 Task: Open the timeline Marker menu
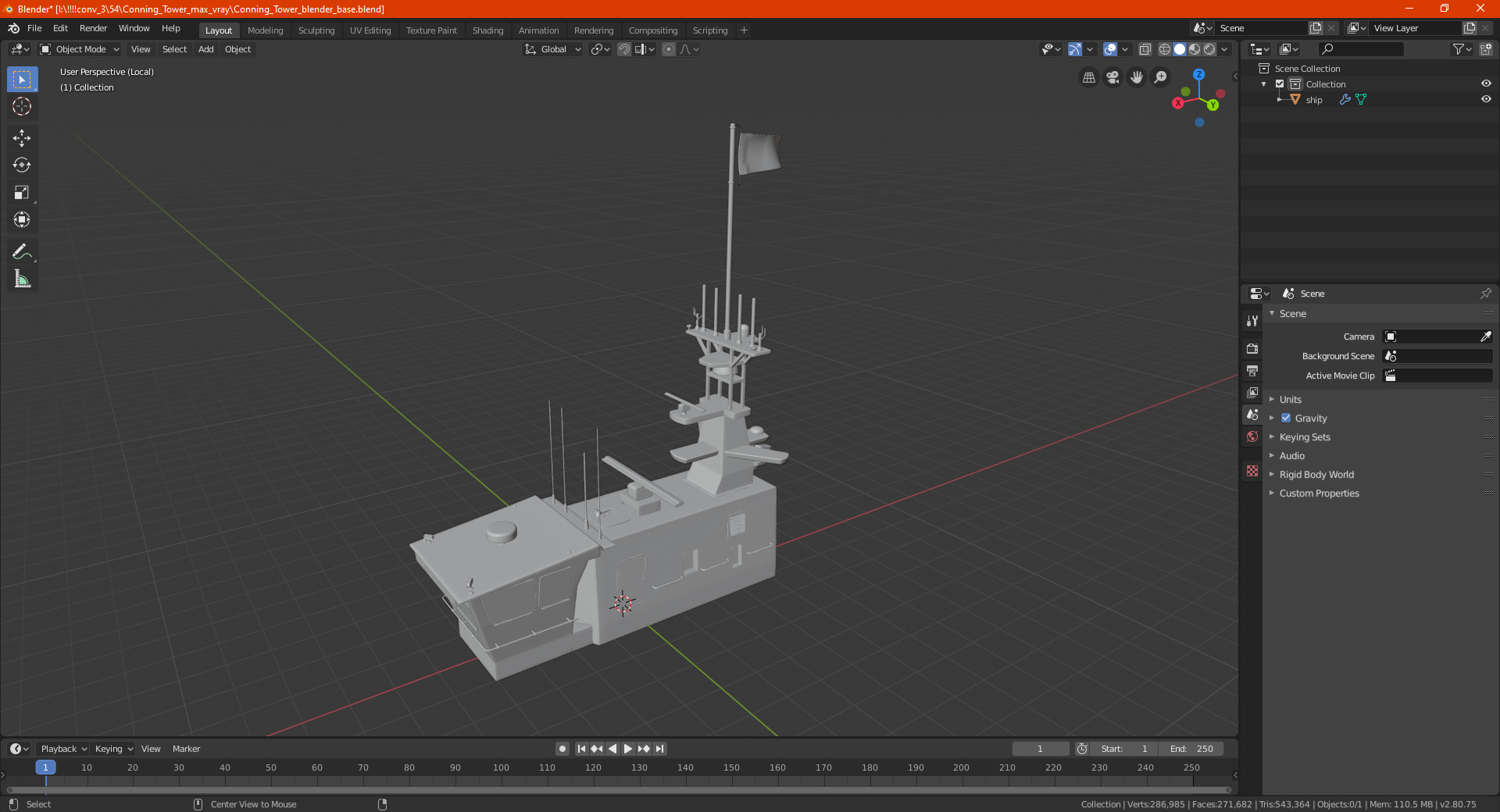coord(187,749)
